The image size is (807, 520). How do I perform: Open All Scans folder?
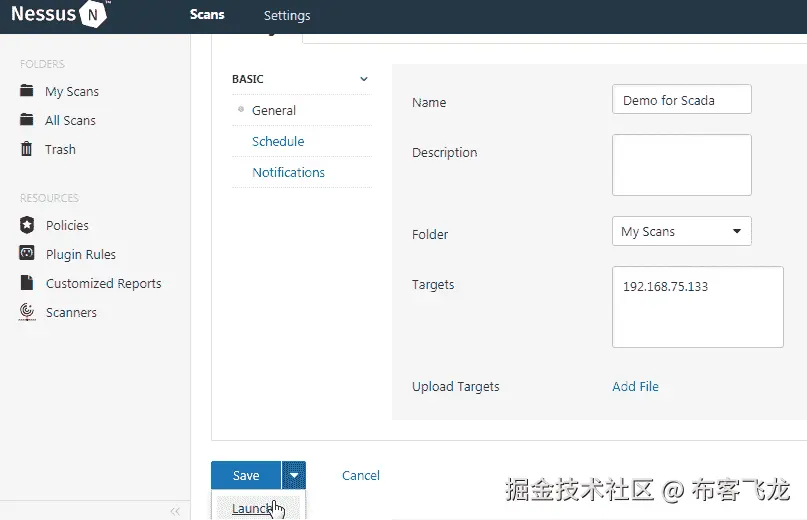pyautogui.click(x=71, y=120)
